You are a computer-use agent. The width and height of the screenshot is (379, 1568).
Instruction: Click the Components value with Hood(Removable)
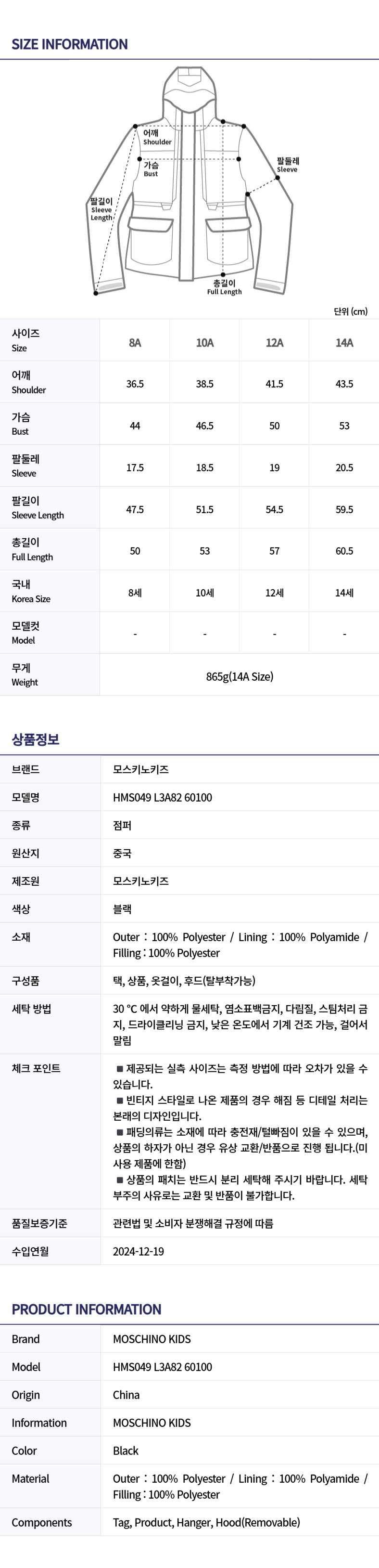(x=206, y=1522)
